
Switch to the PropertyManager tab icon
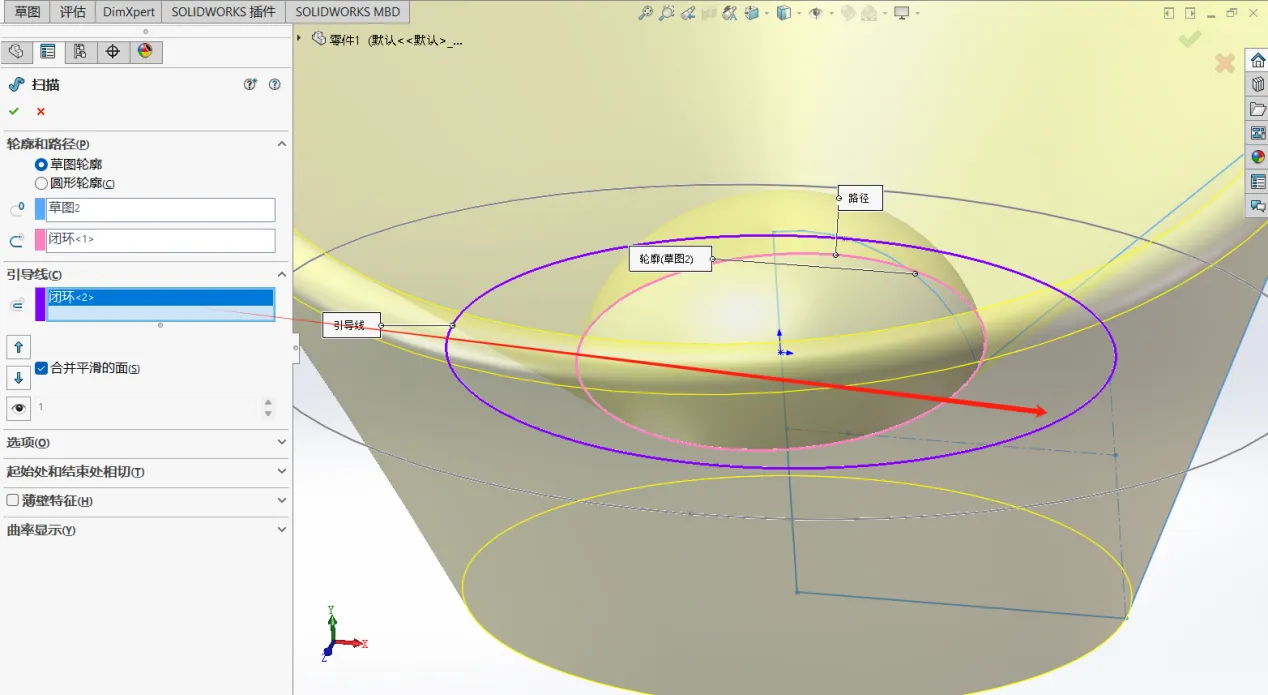pos(47,52)
